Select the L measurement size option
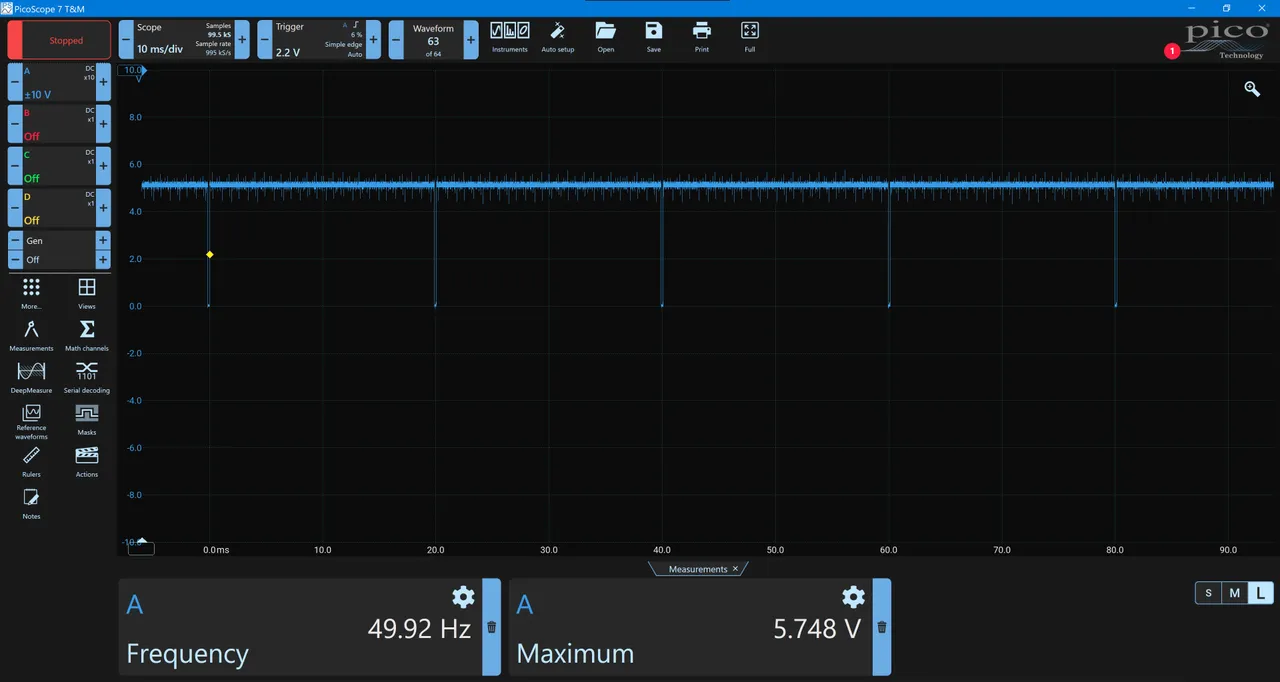 coord(1260,593)
